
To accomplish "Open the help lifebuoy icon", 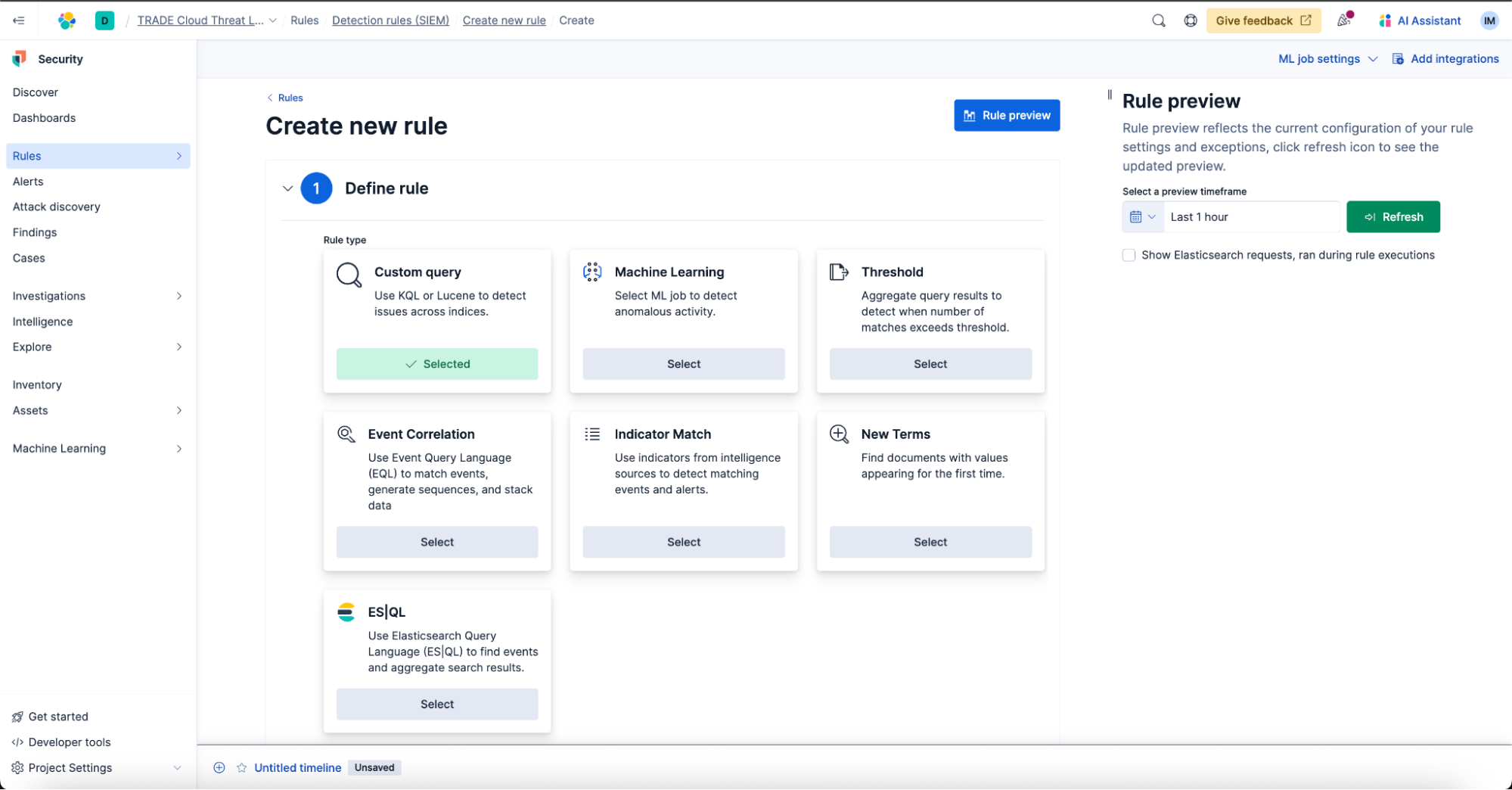I will [1191, 20].
